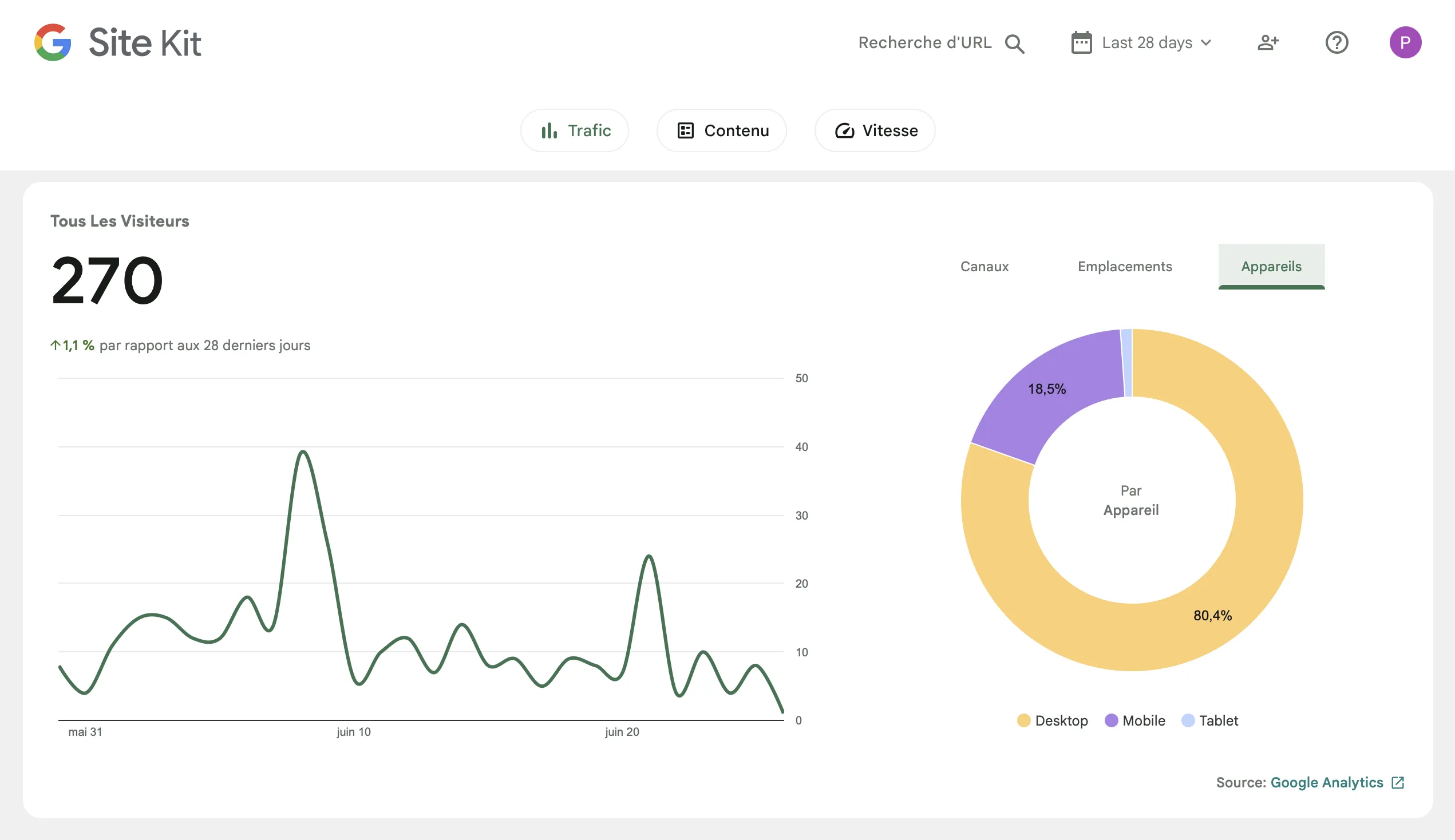
Task: Jump to the Vitesse section
Action: coord(875,130)
